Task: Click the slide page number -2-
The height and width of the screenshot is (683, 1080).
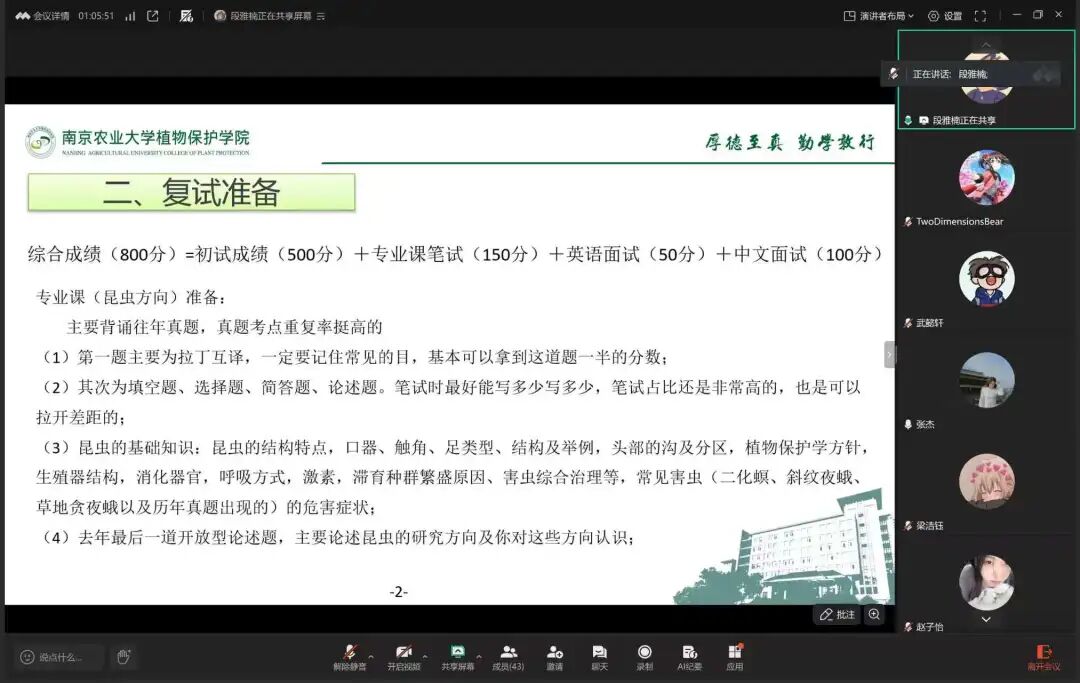Action: coord(399,591)
